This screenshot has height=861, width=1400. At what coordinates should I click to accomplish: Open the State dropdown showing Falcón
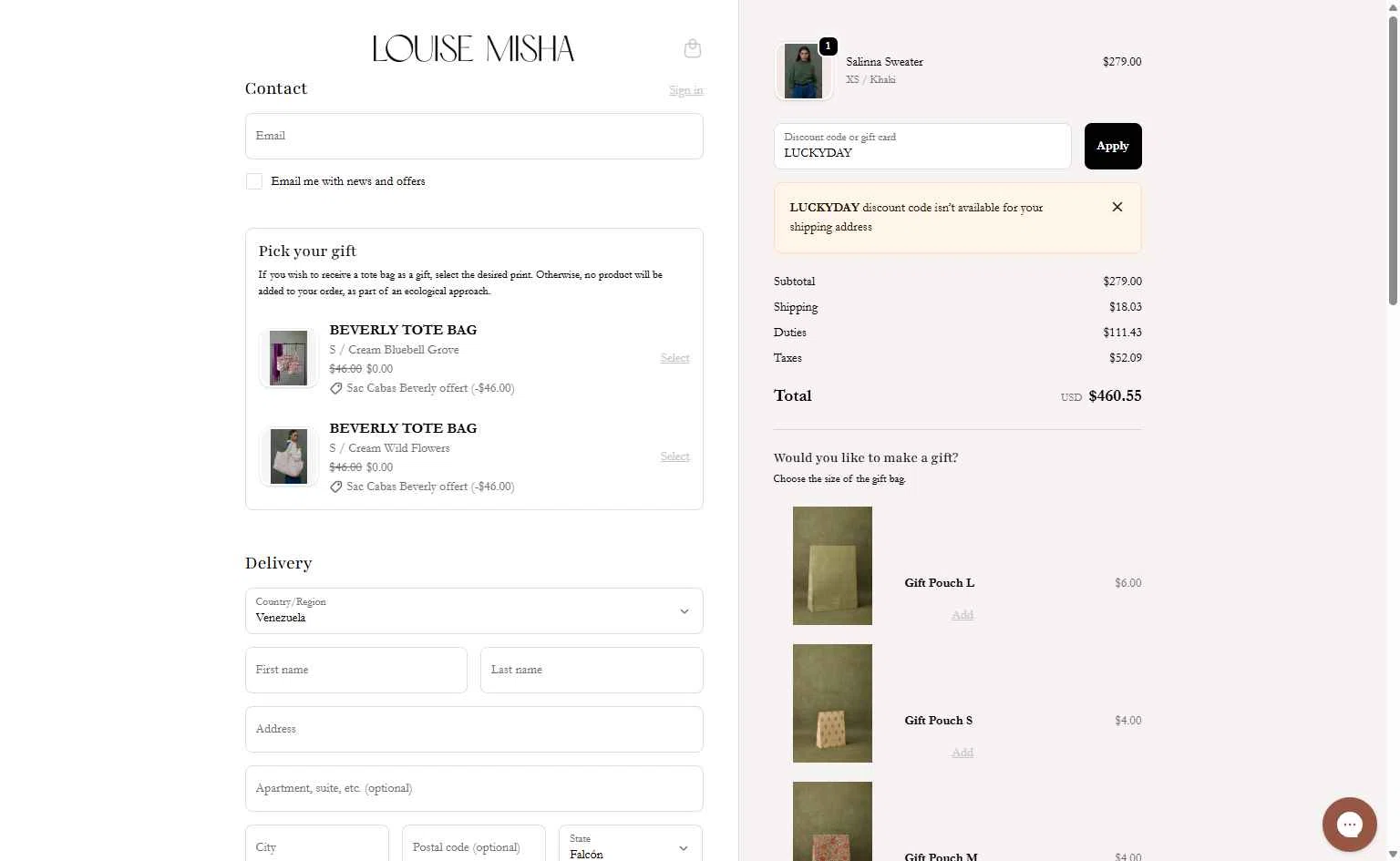631,847
